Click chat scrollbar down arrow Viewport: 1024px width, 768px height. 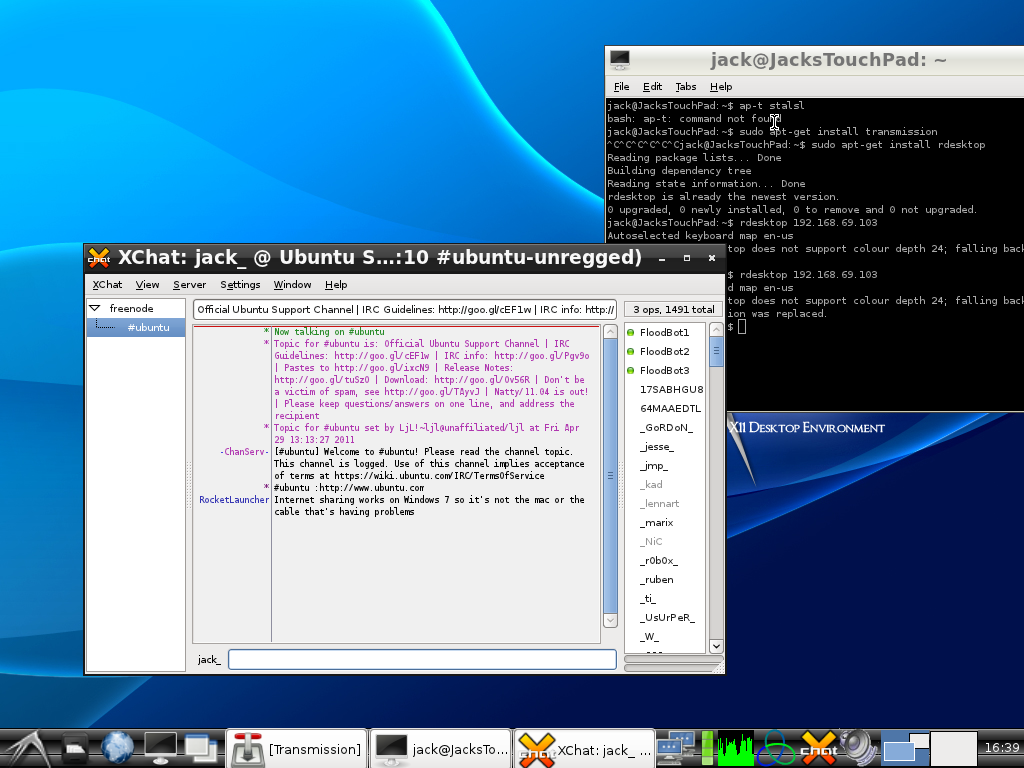tap(610, 620)
